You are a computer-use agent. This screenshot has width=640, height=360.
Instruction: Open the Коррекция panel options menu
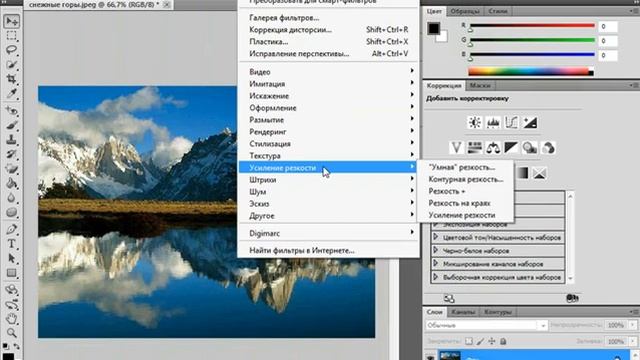(x=634, y=85)
